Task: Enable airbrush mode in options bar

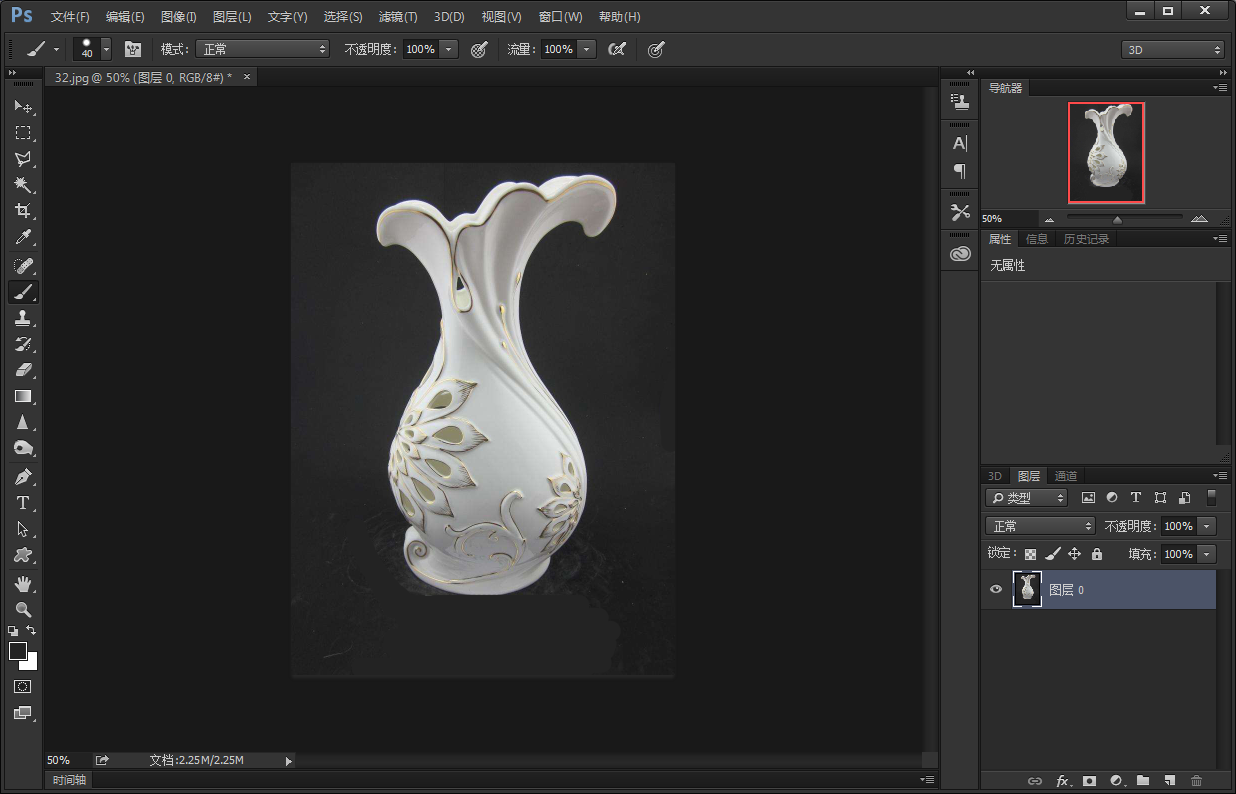Action: click(617, 49)
